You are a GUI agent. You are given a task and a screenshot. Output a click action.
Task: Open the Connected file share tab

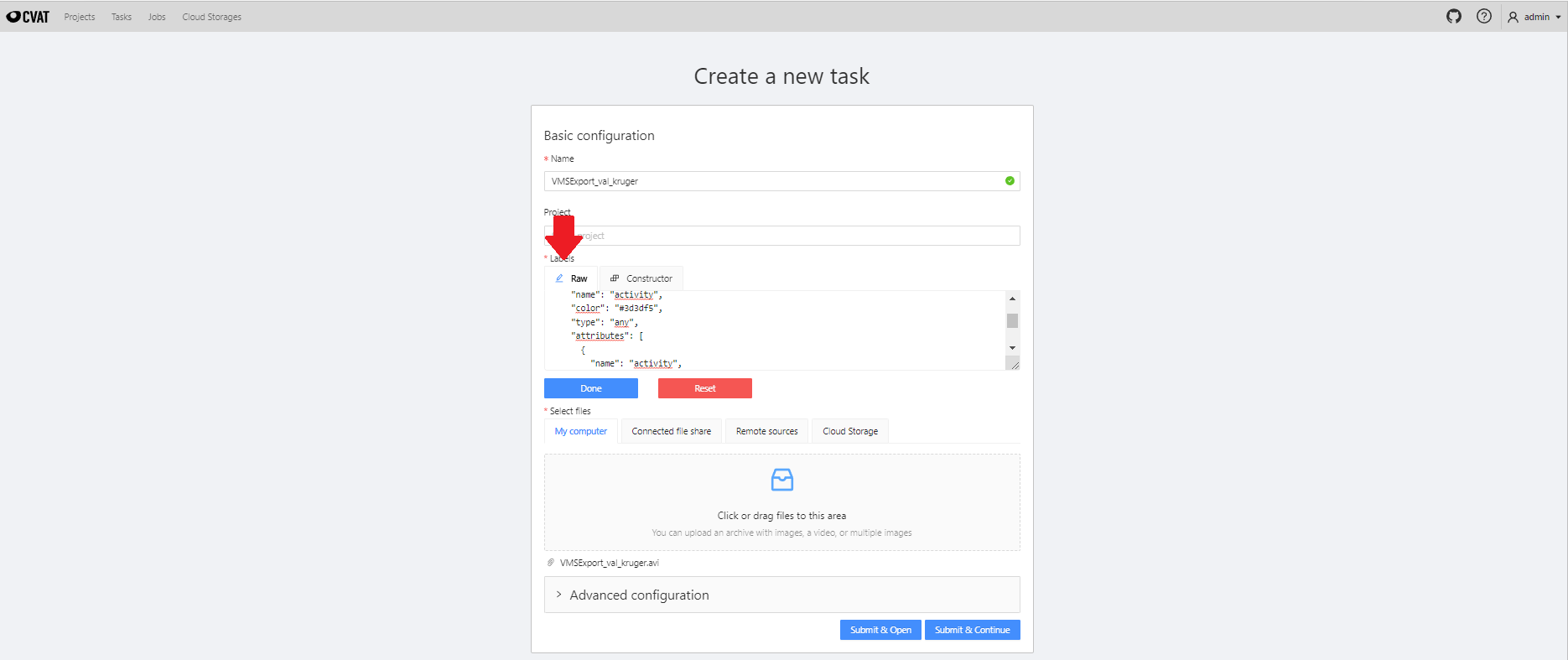(x=671, y=430)
